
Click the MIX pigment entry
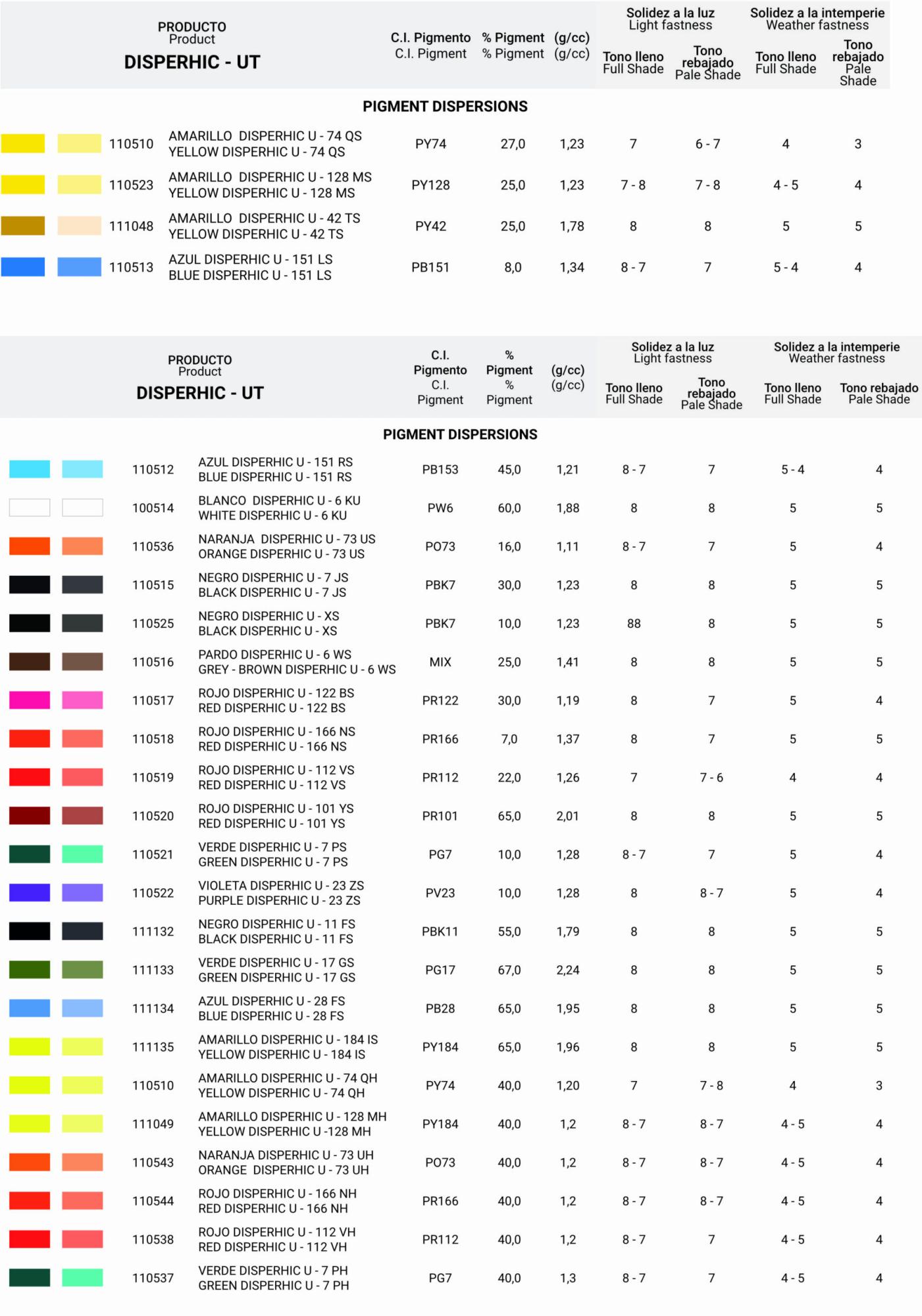440,662
